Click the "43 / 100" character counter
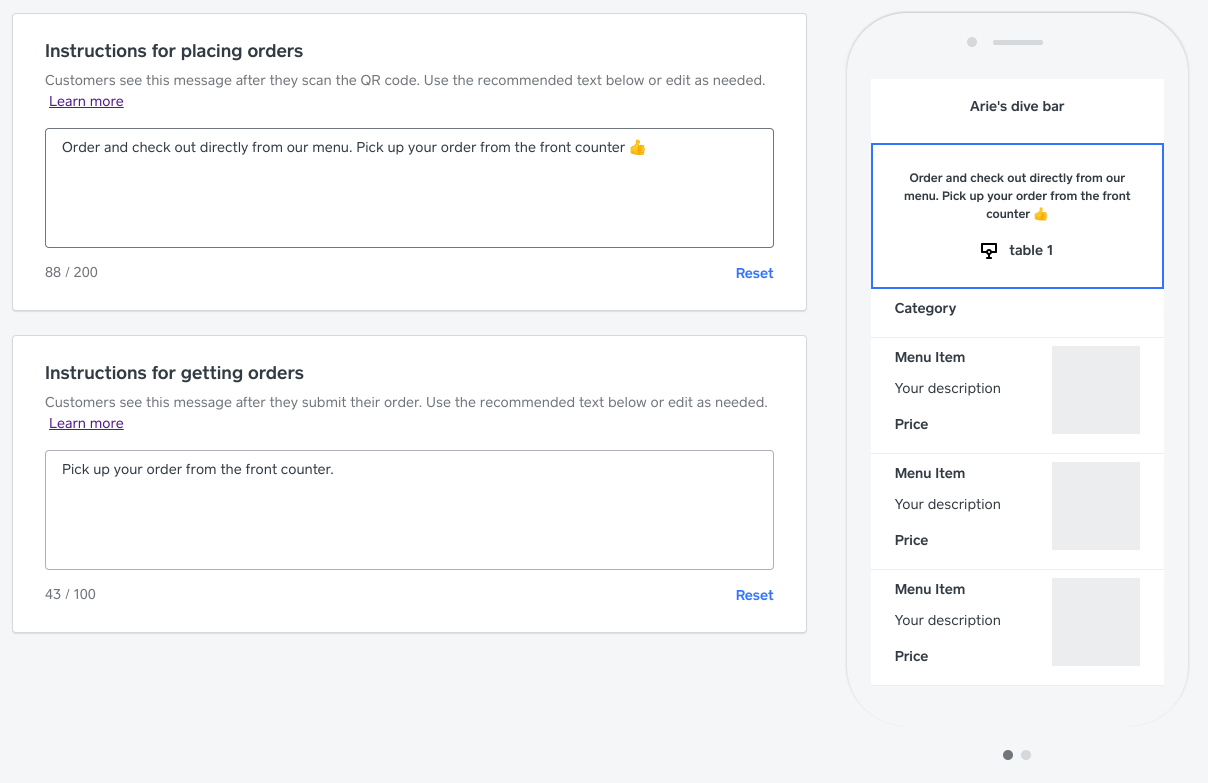Screen dimensions: 1208x783 tap(70, 594)
